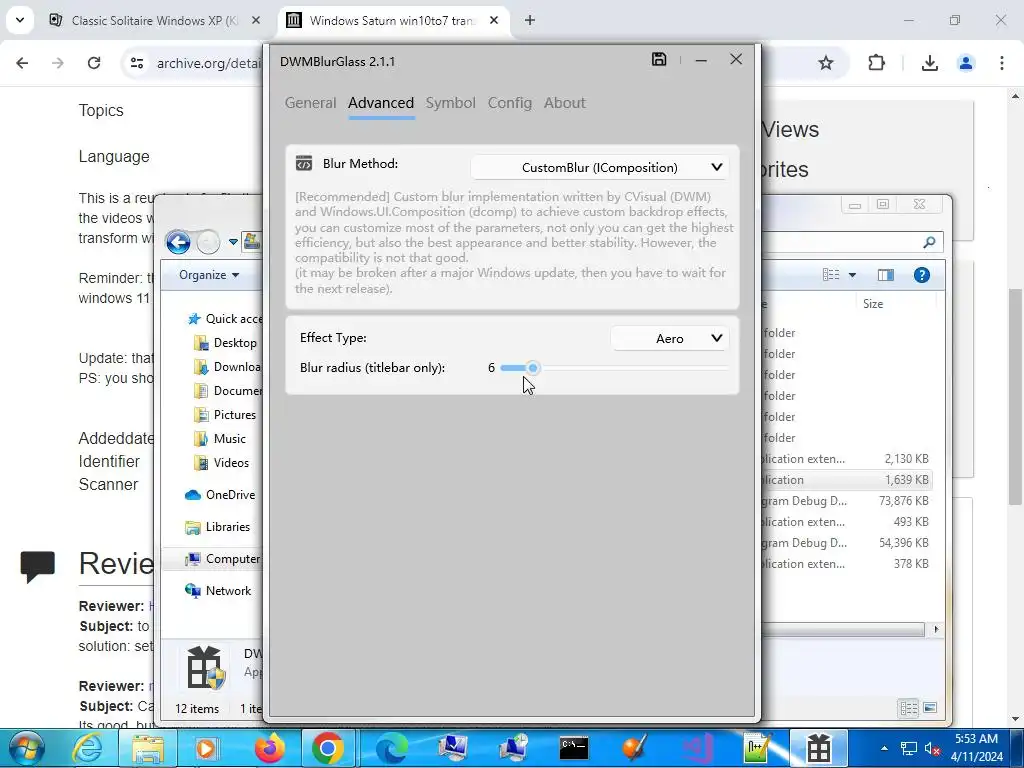Select Computer in Explorer sidebar
The image size is (1024, 768).
click(223, 559)
